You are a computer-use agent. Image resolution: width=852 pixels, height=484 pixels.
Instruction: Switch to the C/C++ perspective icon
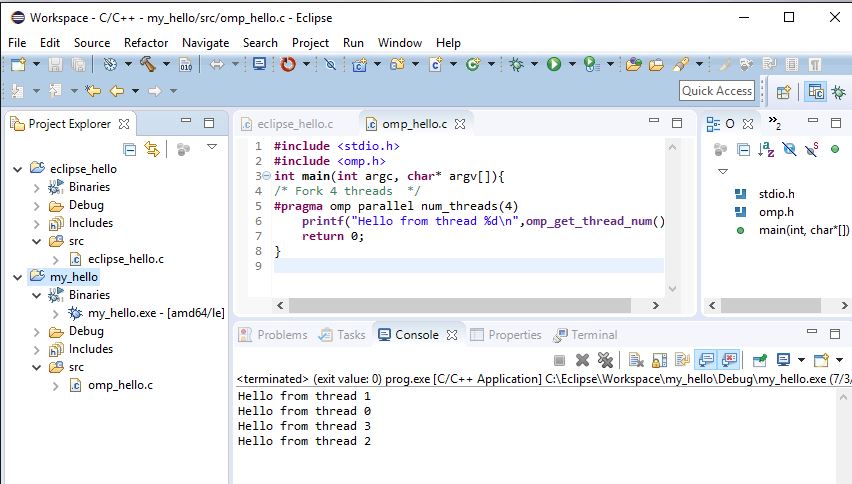tap(816, 91)
